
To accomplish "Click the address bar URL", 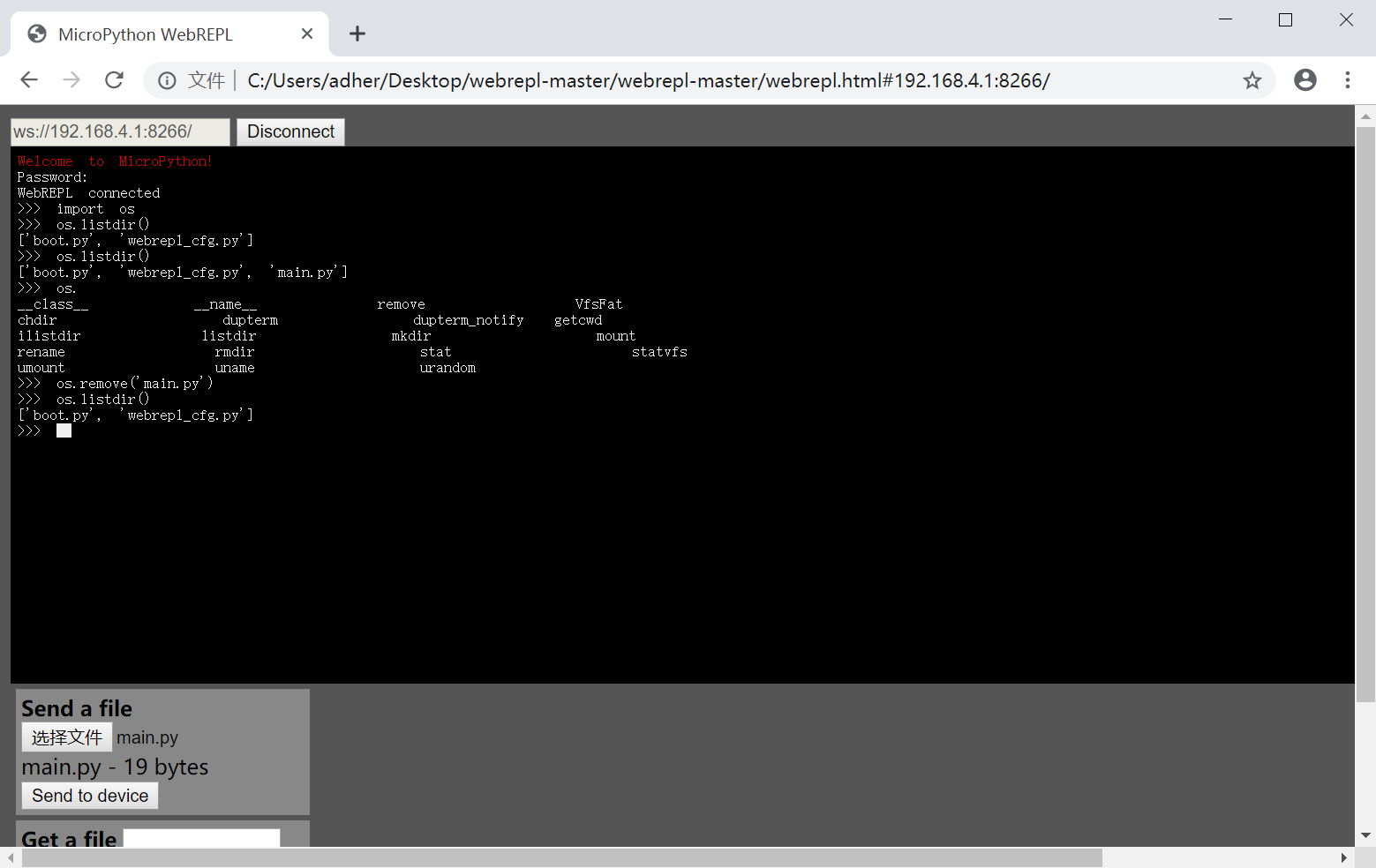I will coord(649,81).
